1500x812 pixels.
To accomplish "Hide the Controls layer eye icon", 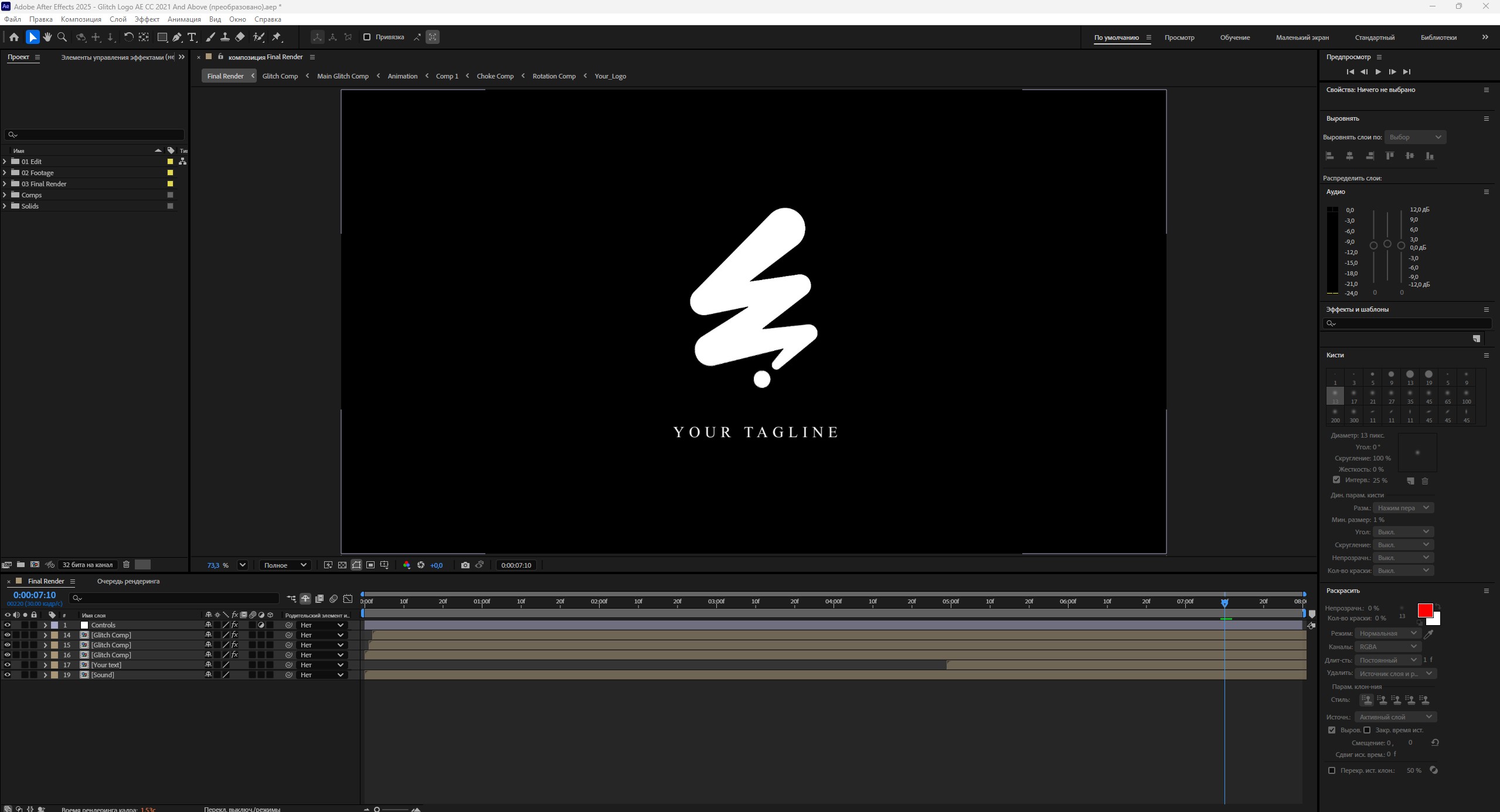I will pos(8,625).
